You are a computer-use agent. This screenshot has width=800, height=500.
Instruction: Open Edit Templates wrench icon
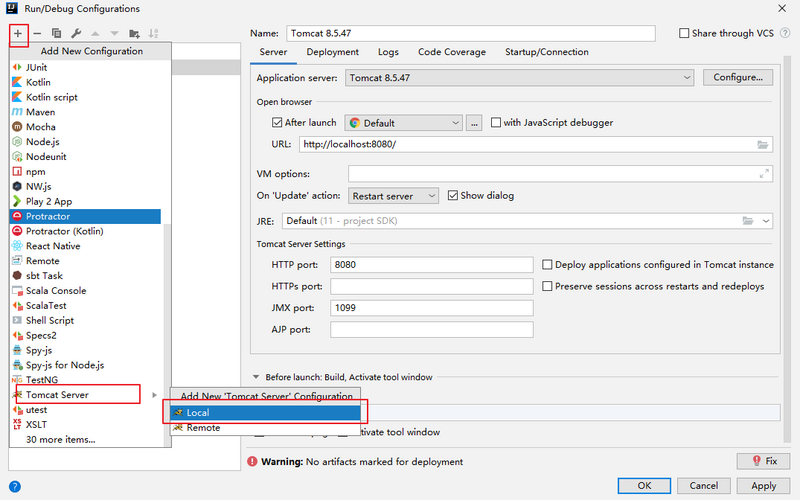(x=76, y=34)
